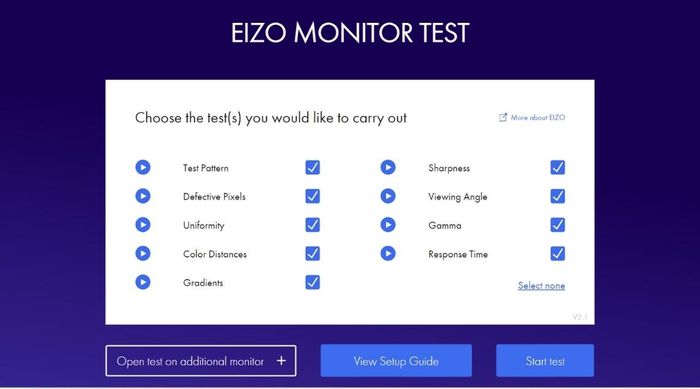Screen dimensions: 700x389
Task: Launch the Viewing Angle play icon
Action: pos(388,196)
